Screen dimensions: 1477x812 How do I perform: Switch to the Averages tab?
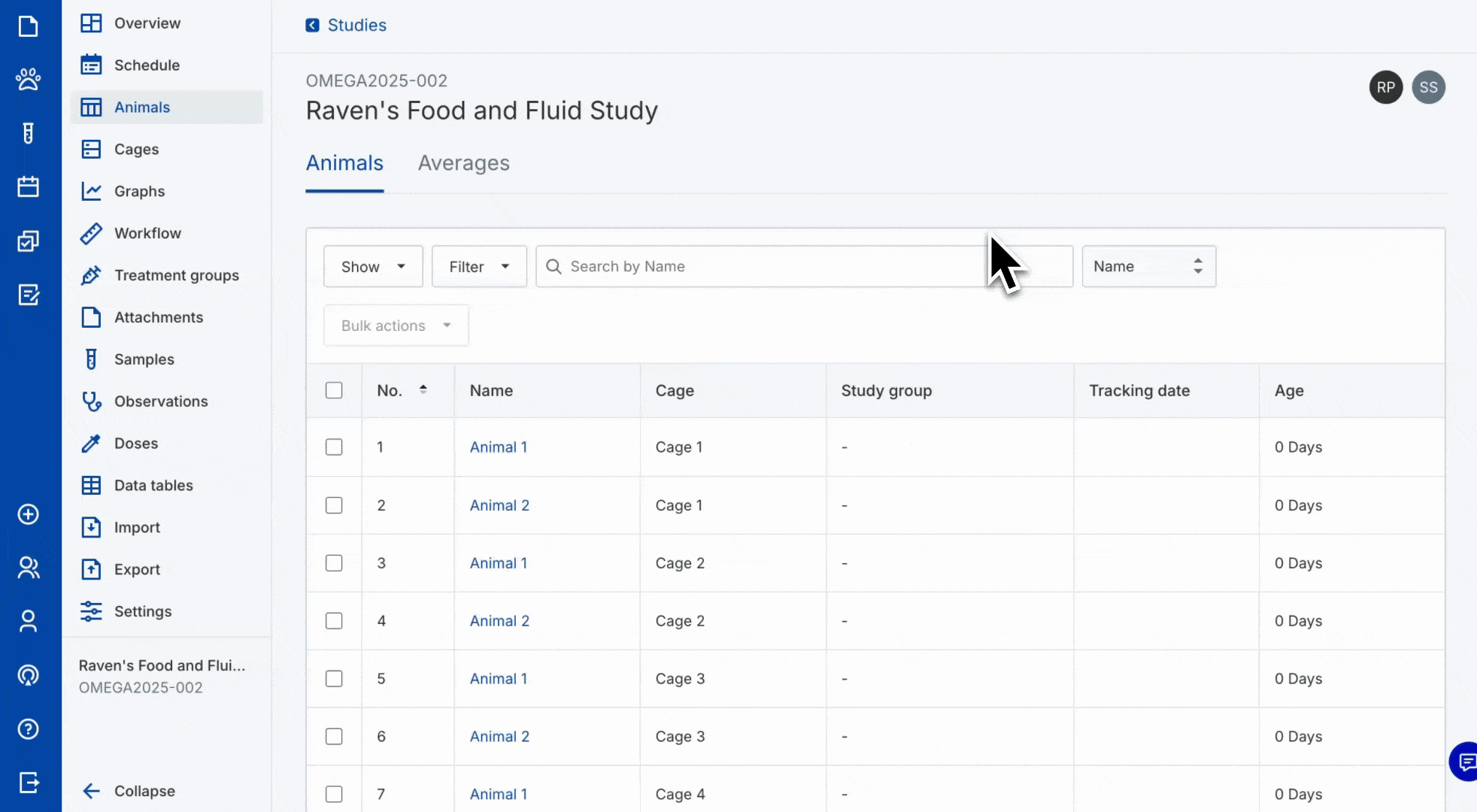[463, 163]
